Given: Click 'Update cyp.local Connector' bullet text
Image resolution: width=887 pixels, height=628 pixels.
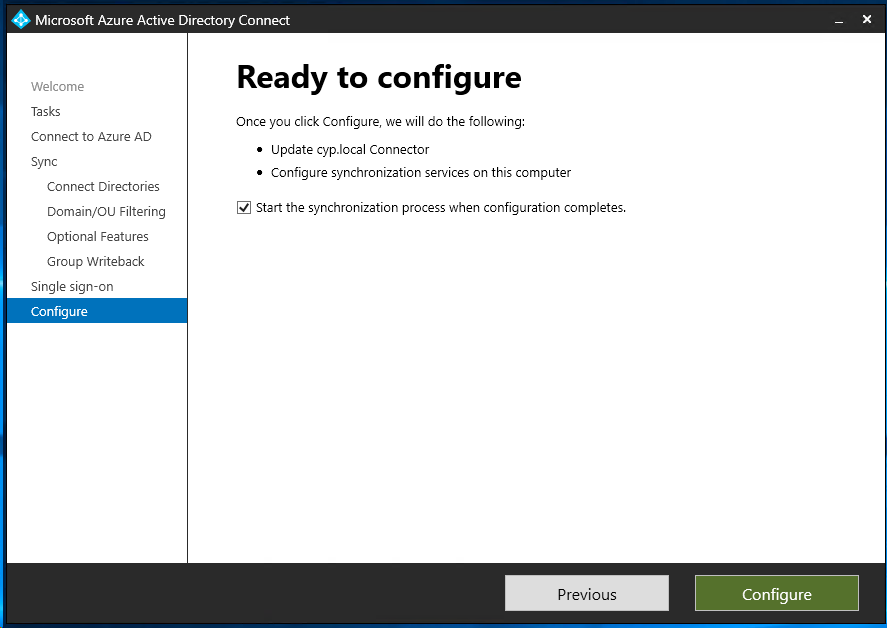Looking at the screenshot, I should [350, 149].
